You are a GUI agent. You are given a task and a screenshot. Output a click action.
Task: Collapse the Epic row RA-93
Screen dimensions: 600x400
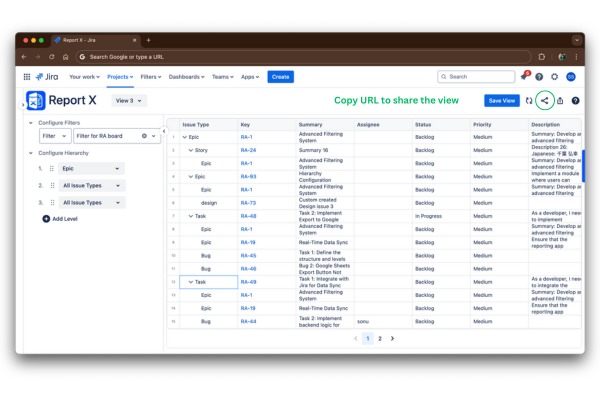click(x=191, y=177)
